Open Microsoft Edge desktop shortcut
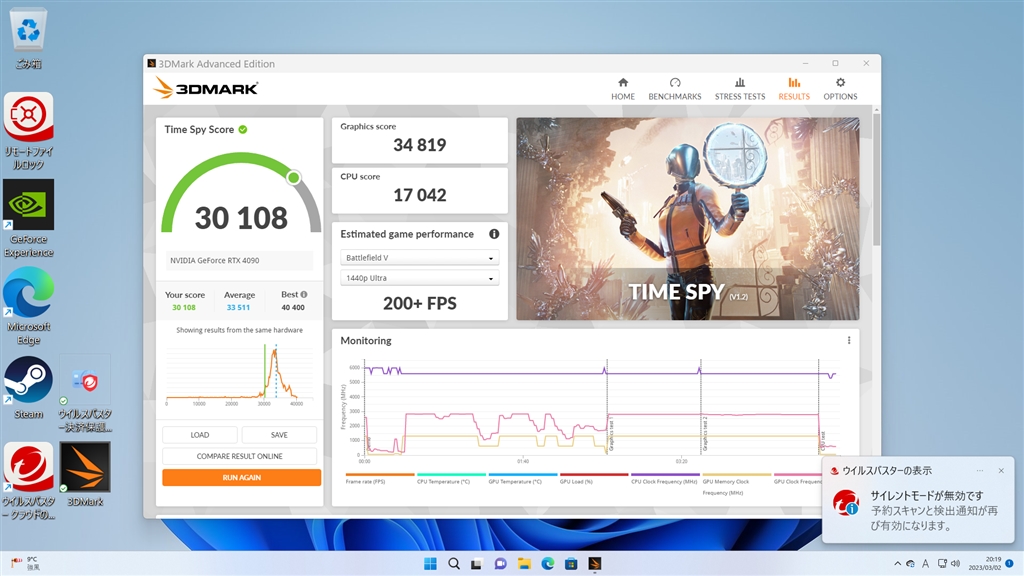Viewport: 1024px width, 576px height. tap(28, 306)
